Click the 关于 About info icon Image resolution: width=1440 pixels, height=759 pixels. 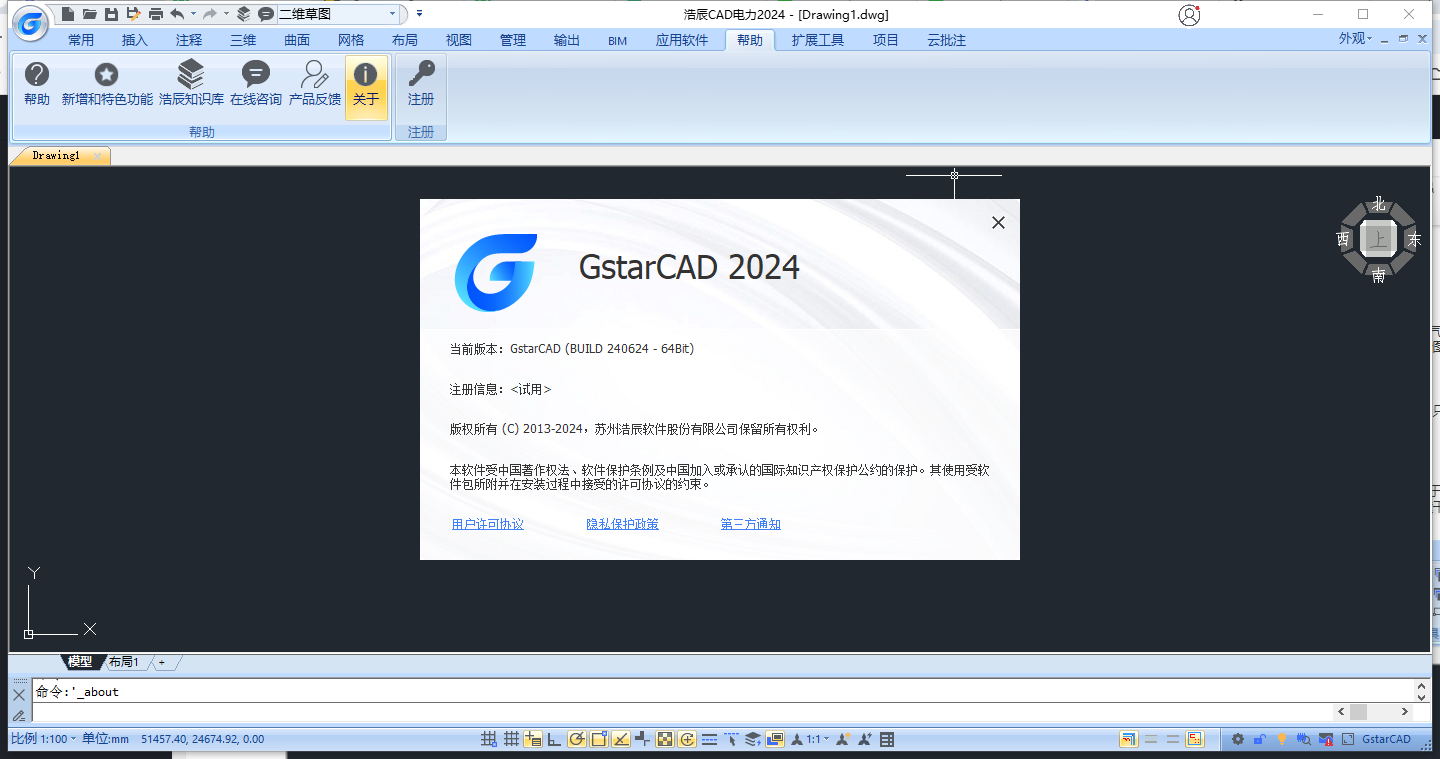click(x=366, y=87)
